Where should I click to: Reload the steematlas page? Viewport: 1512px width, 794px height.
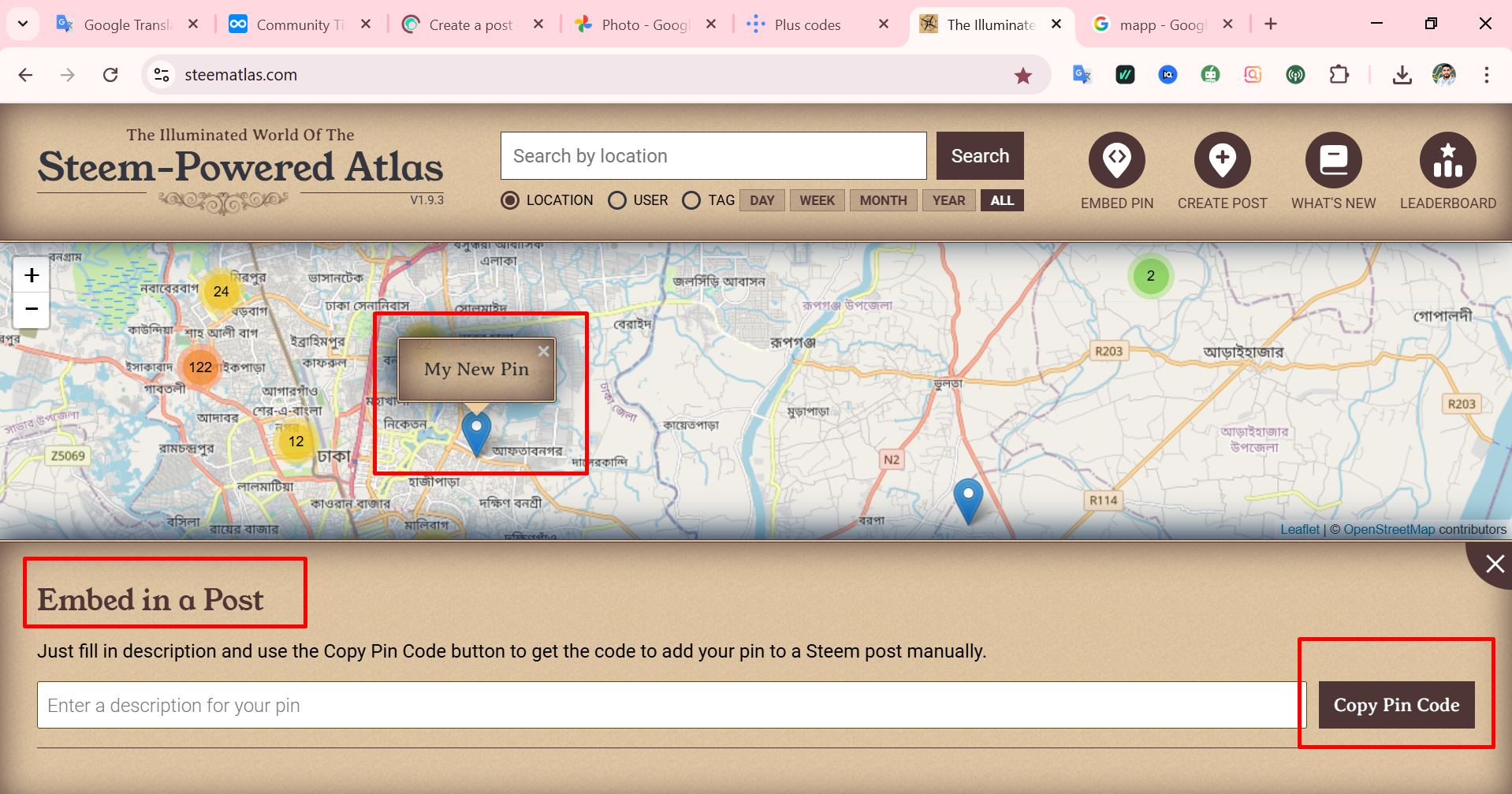(x=110, y=75)
